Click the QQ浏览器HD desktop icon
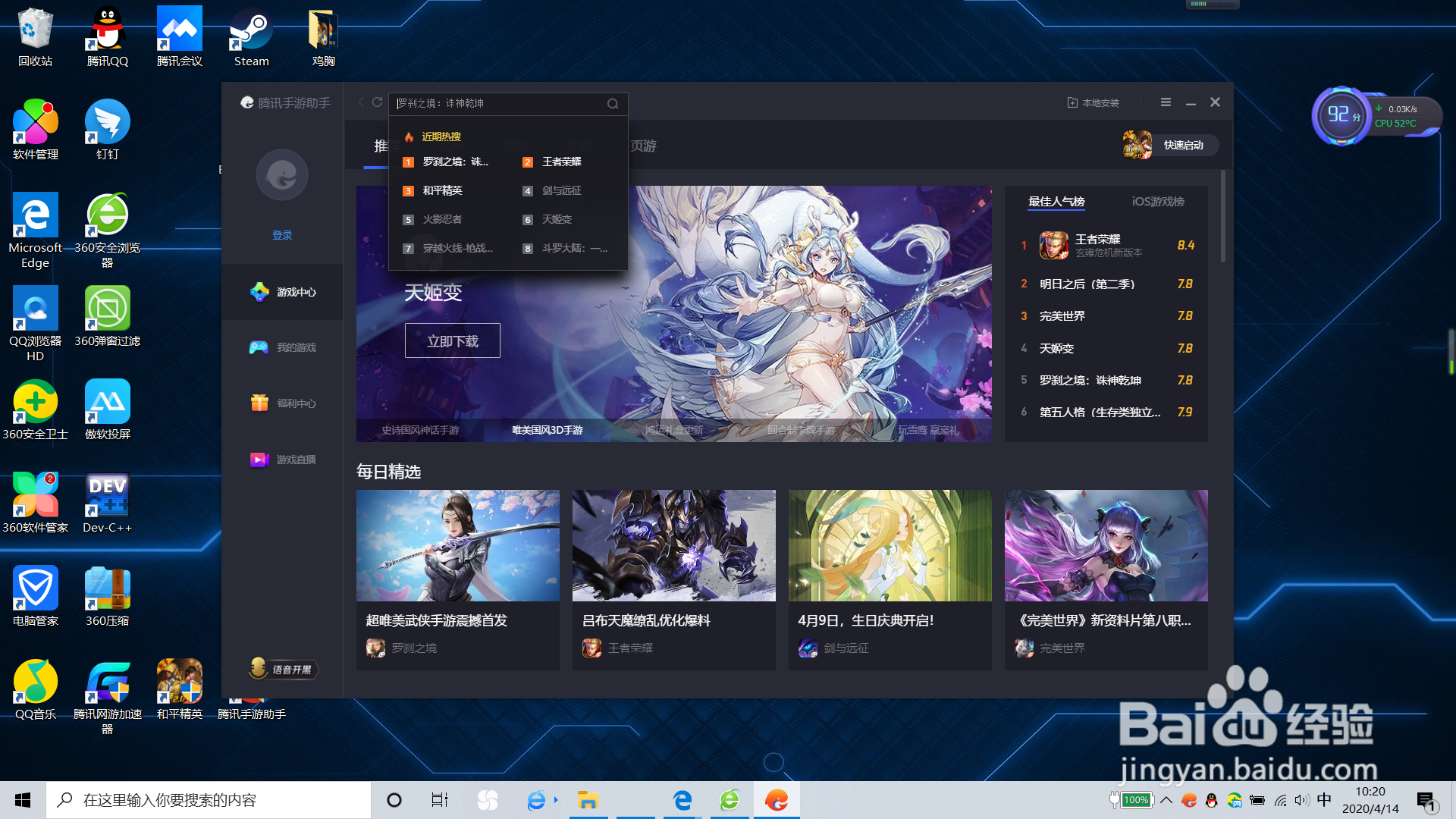Screen dimensions: 1456x819 click(36, 323)
